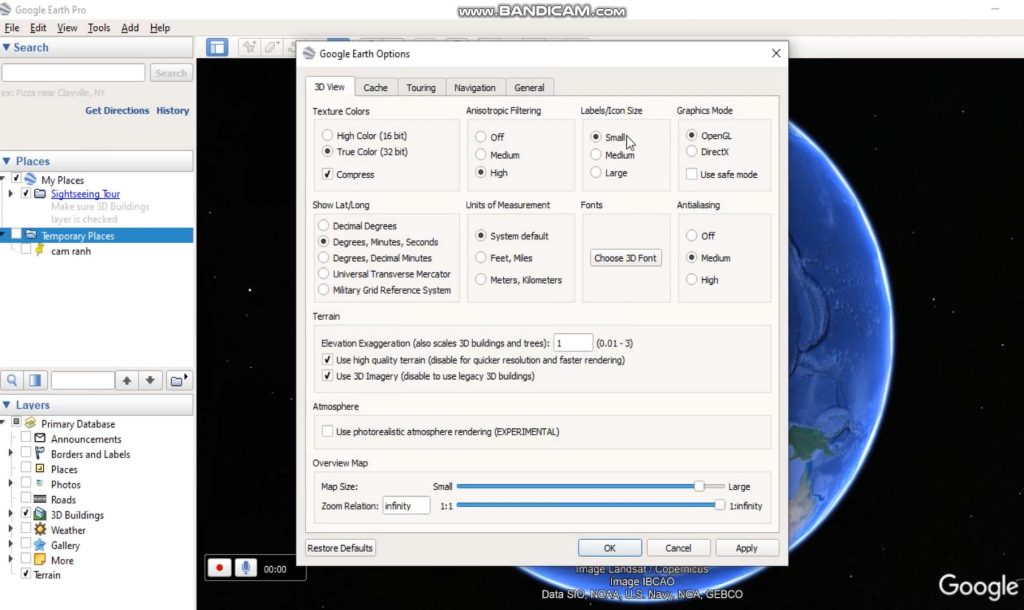The width and height of the screenshot is (1024, 610).
Task: Check the Roads layer checkbox
Action: pos(27,499)
